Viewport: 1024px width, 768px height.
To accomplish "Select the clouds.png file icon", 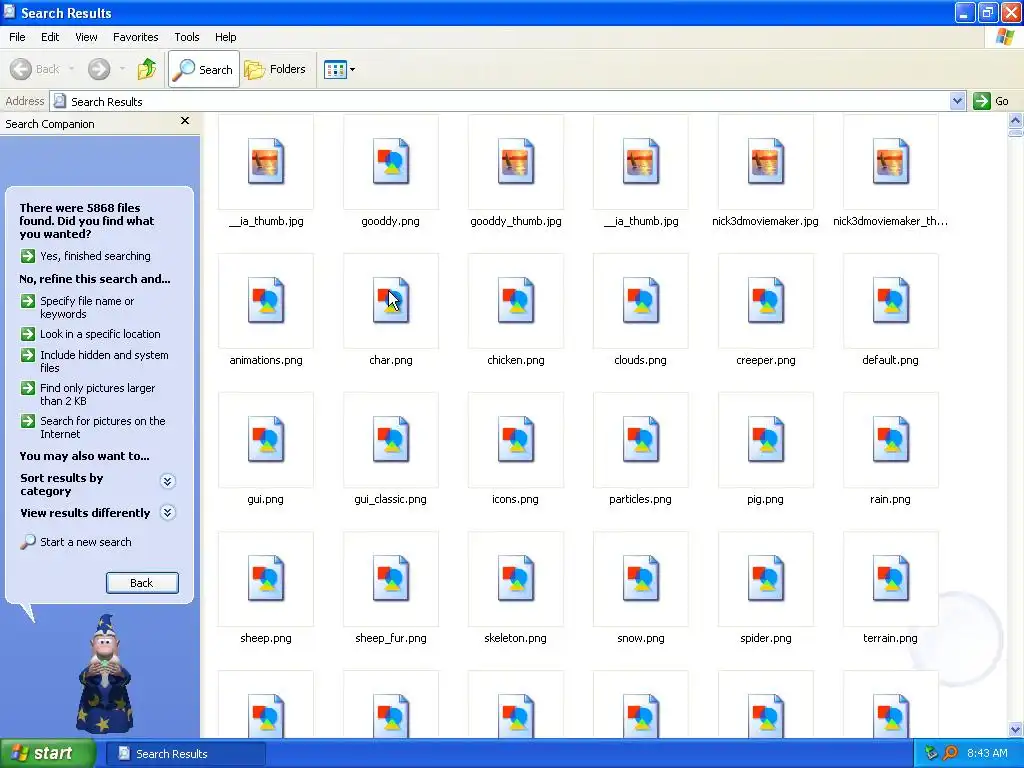I will click(x=641, y=300).
